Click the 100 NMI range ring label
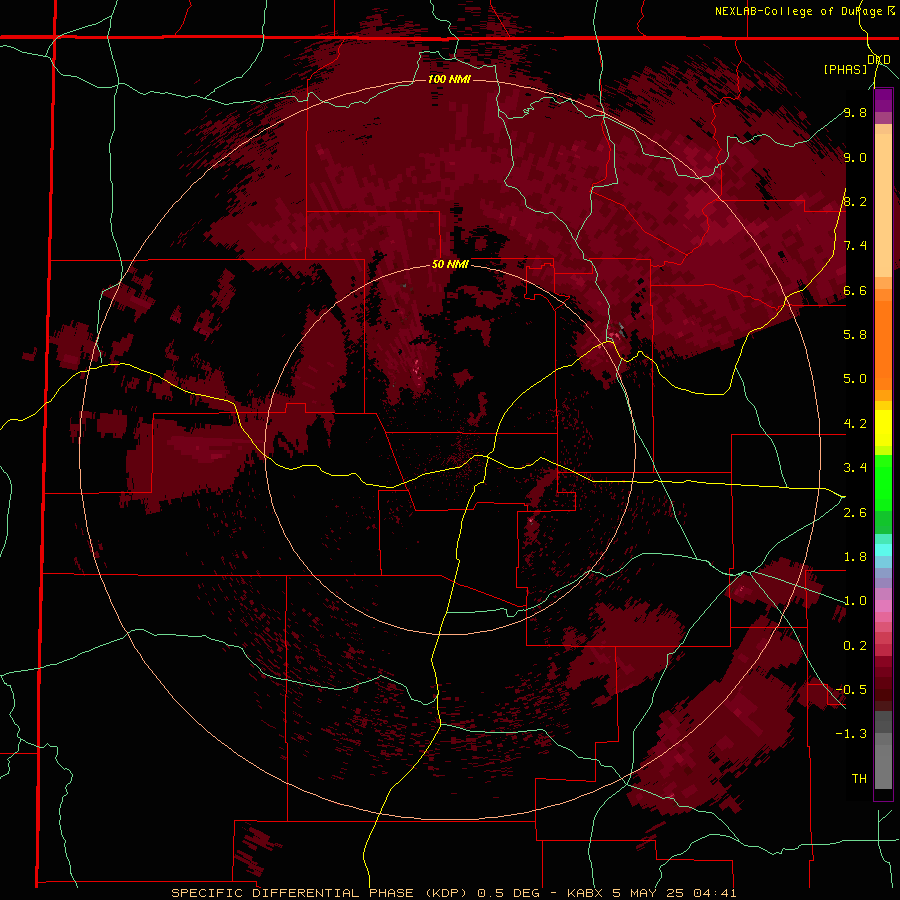Image resolution: width=900 pixels, height=900 pixels. pyautogui.click(x=449, y=79)
